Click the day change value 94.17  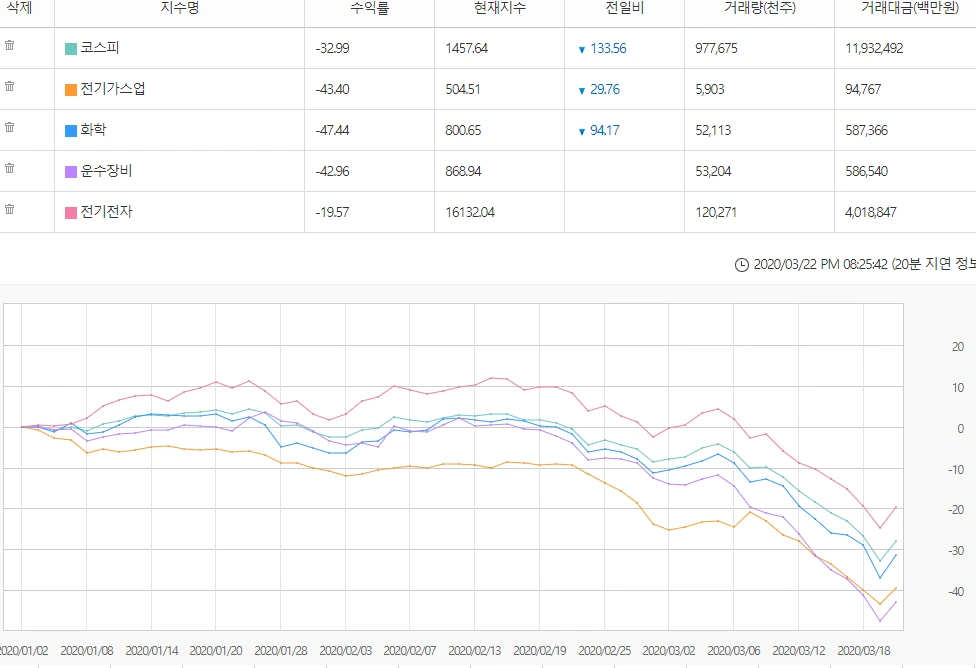pos(605,131)
